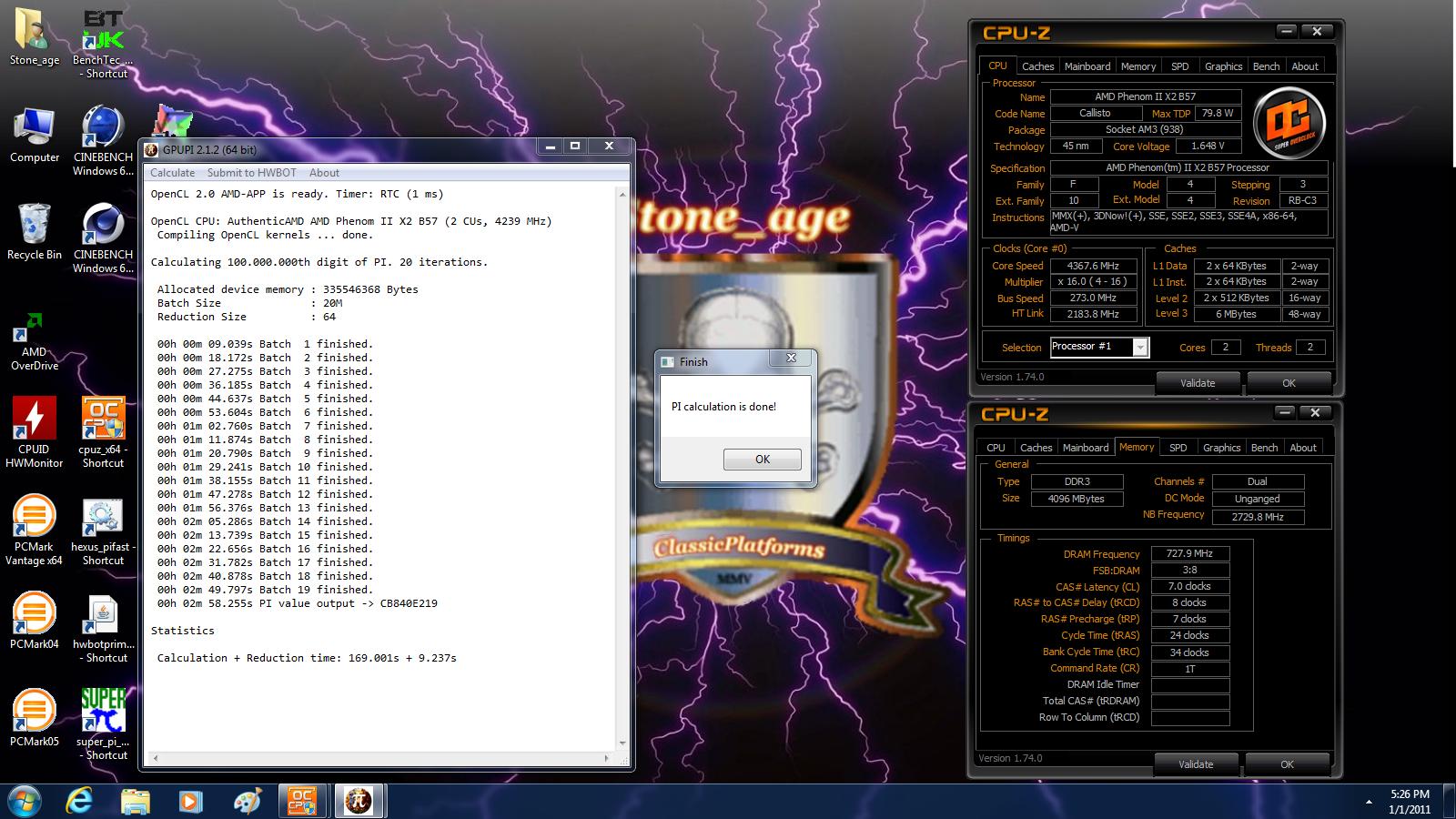Click OK in upper CPU-Z window
1456x819 pixels.
pyautogui.click(x=1289, y=383)
